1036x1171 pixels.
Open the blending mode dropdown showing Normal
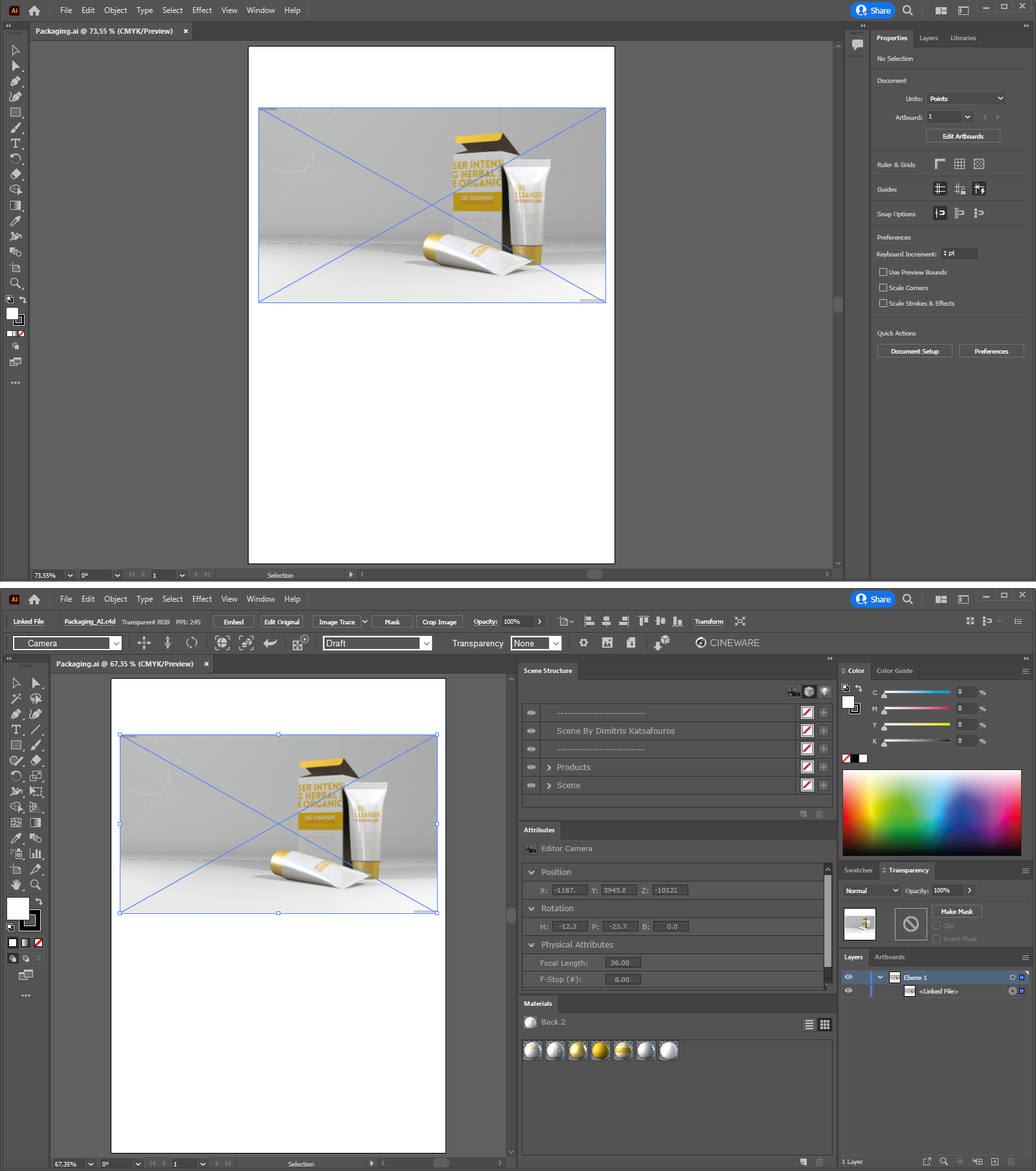pos(872,891)
